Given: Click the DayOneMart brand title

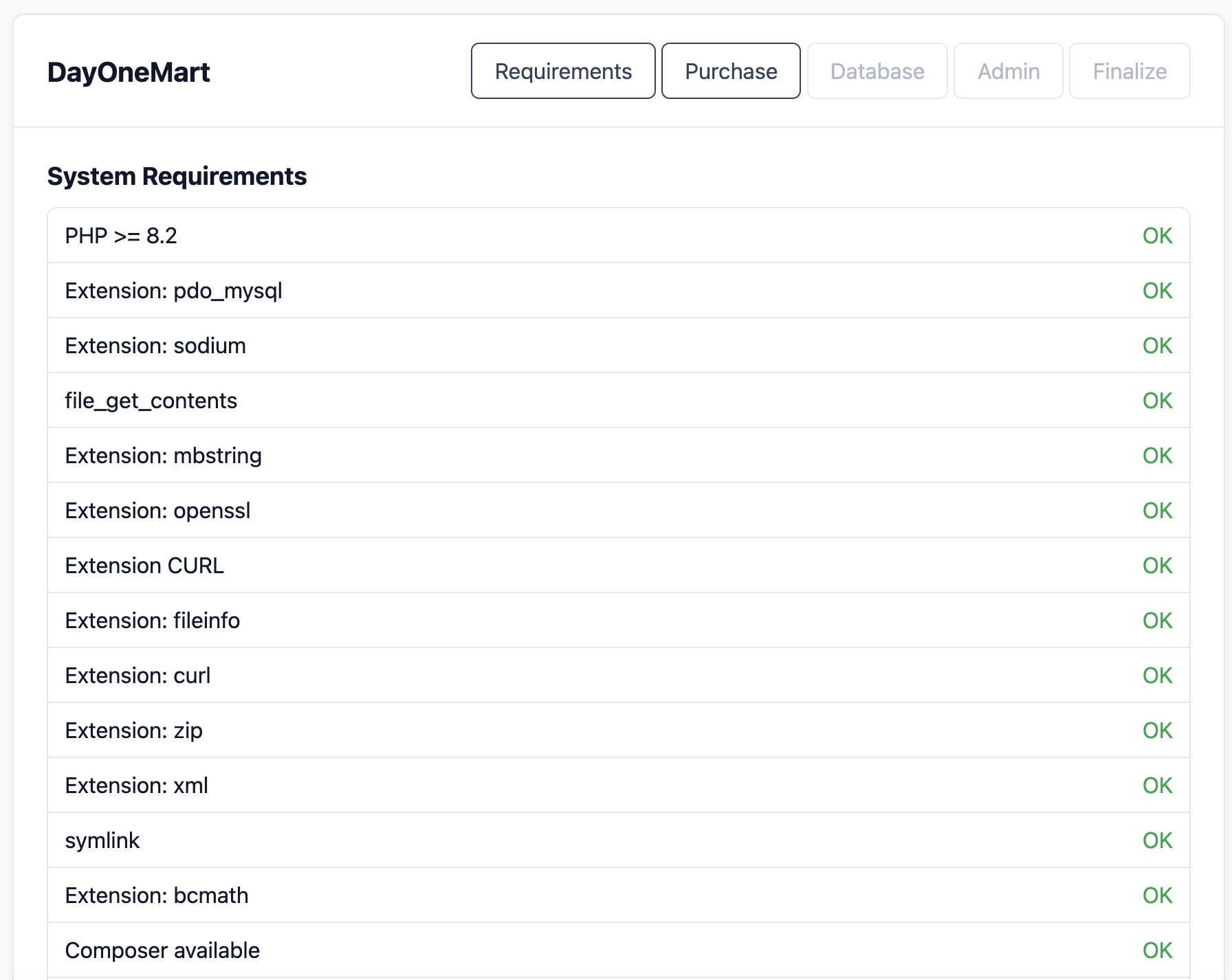Looking at the screenshot, I should point(129,72).
